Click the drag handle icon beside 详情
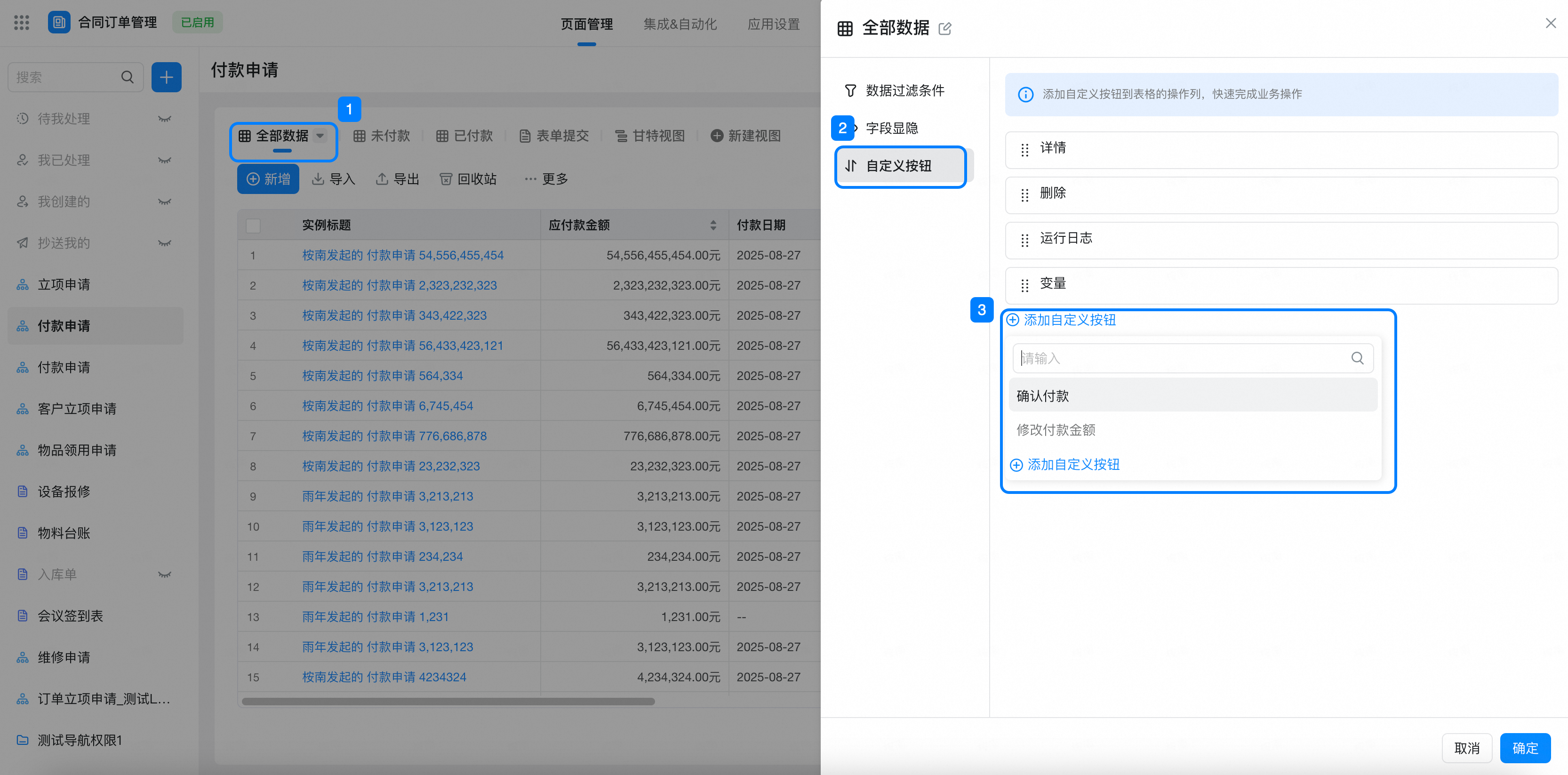The width and height of the screenshot is (1568, 775). 1024,149
